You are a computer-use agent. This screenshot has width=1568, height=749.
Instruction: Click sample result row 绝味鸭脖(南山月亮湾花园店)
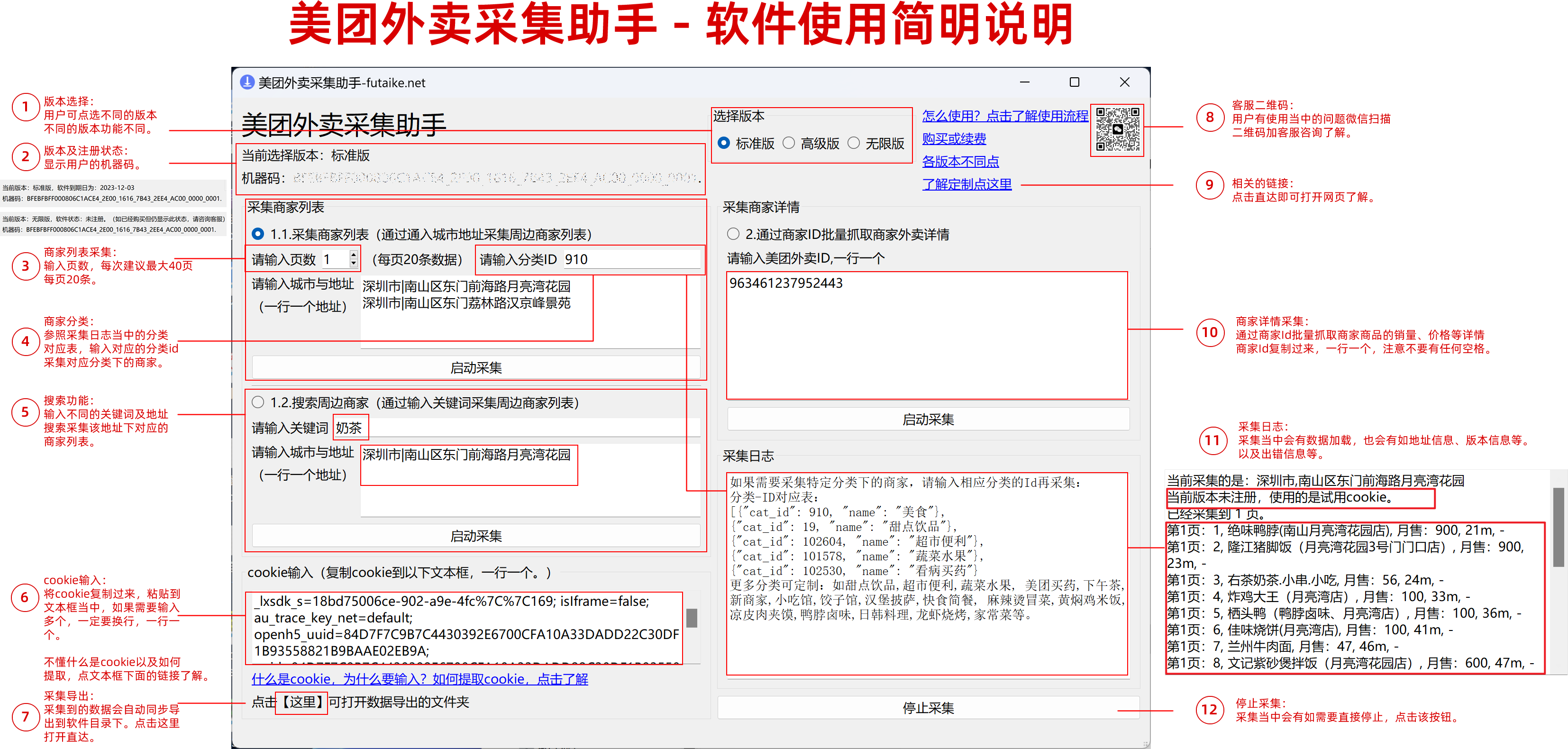(1334, 530)
